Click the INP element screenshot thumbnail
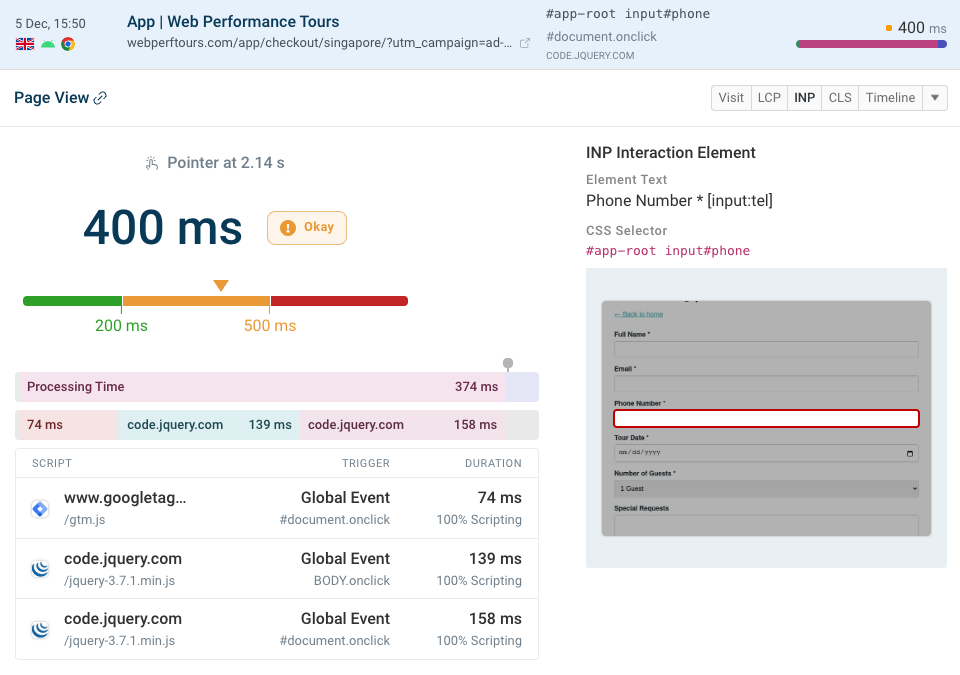The image size is (960, 675). tap(766, 418)
